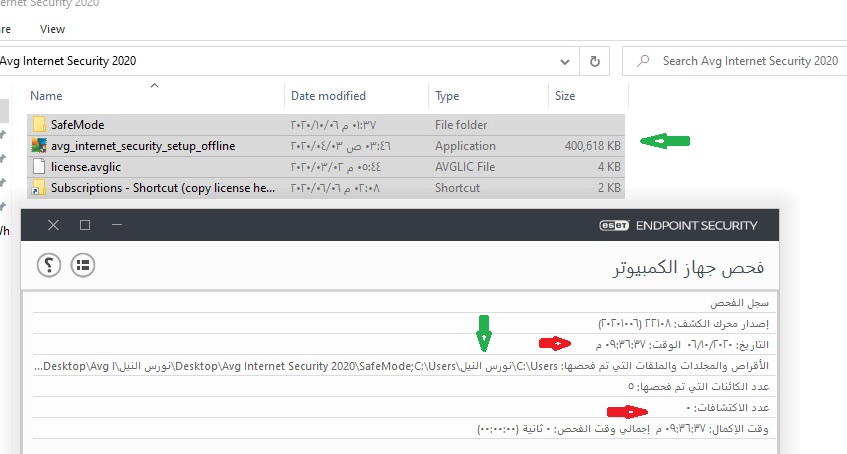Sort files by Name column header
This screenshot has width=847, height=454.
[x=47, y=96]
